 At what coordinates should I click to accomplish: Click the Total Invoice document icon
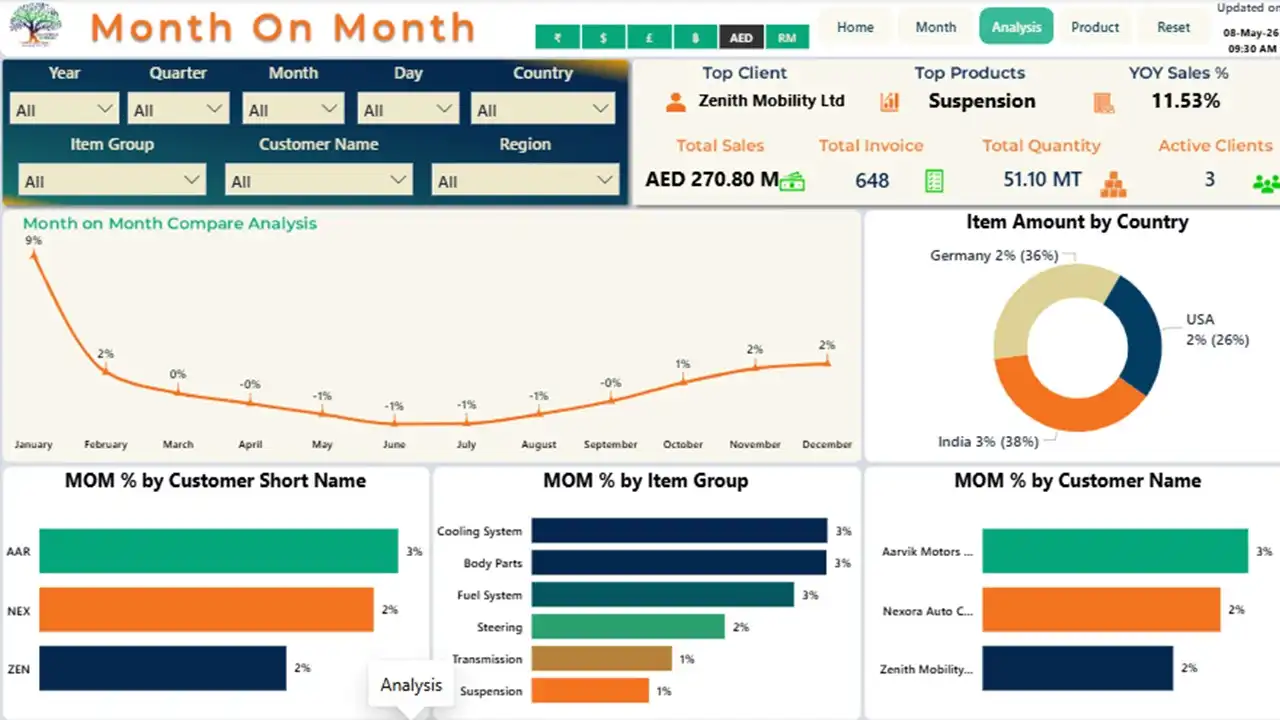[x=934, y=181]
